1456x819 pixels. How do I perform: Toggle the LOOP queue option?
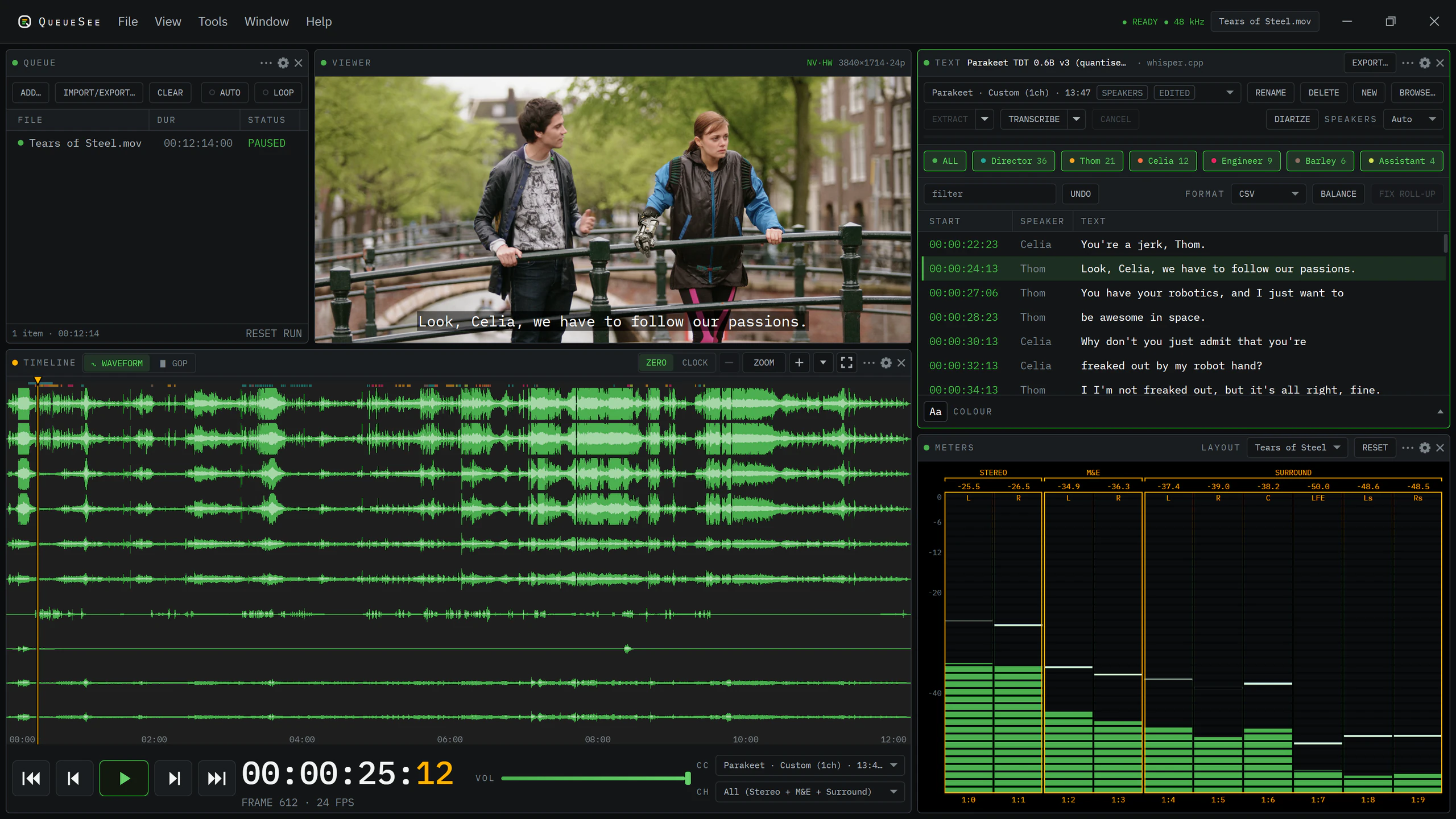(x=278, y=93)
